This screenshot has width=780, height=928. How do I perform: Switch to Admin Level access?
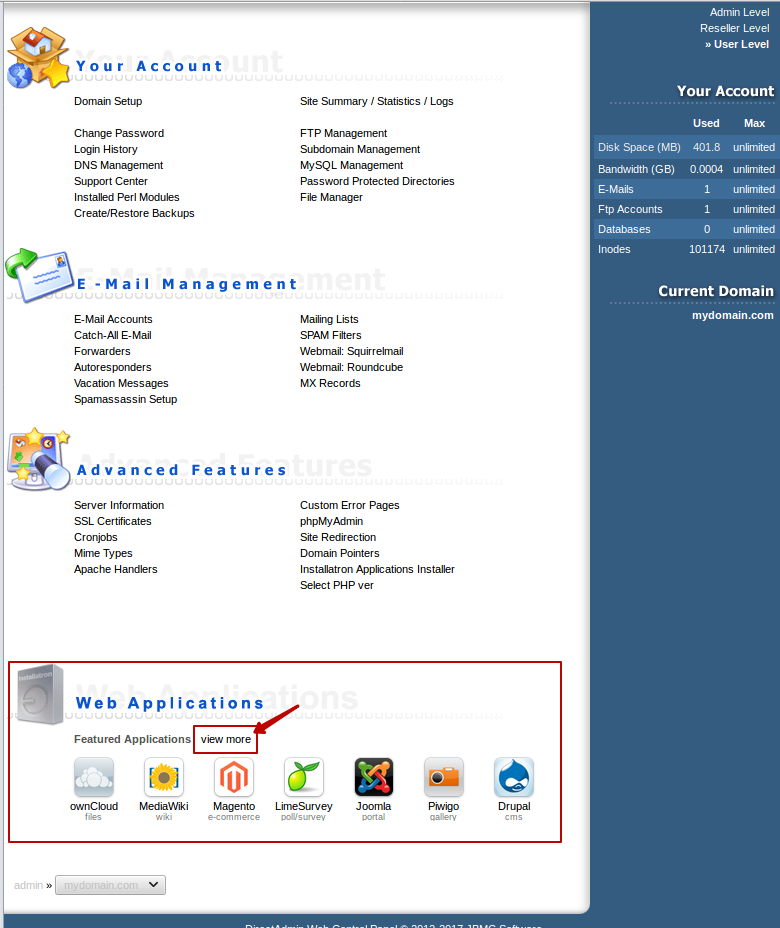click(x=739, y=12)
